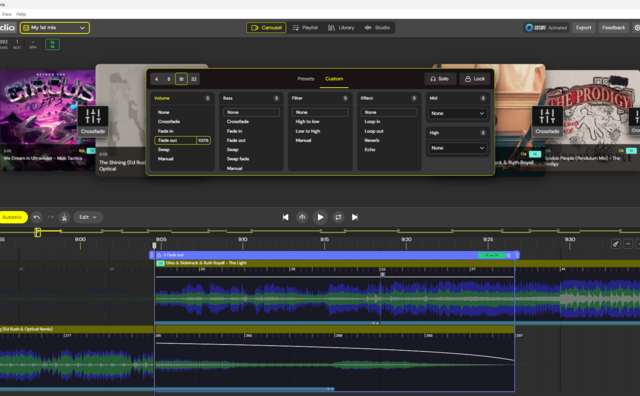Image resolution: width=640 pixels, height=396 pixels.
Task: Switch to Carousel view
Action: click(266, 28)
